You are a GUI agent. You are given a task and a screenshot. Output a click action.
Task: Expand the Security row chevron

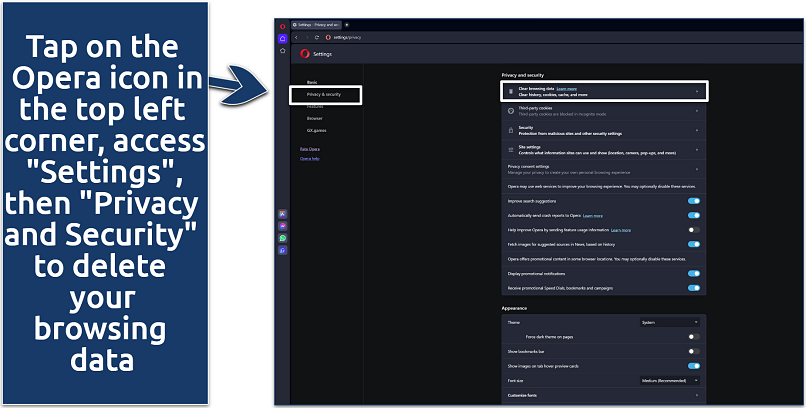[x=697, y=131]
